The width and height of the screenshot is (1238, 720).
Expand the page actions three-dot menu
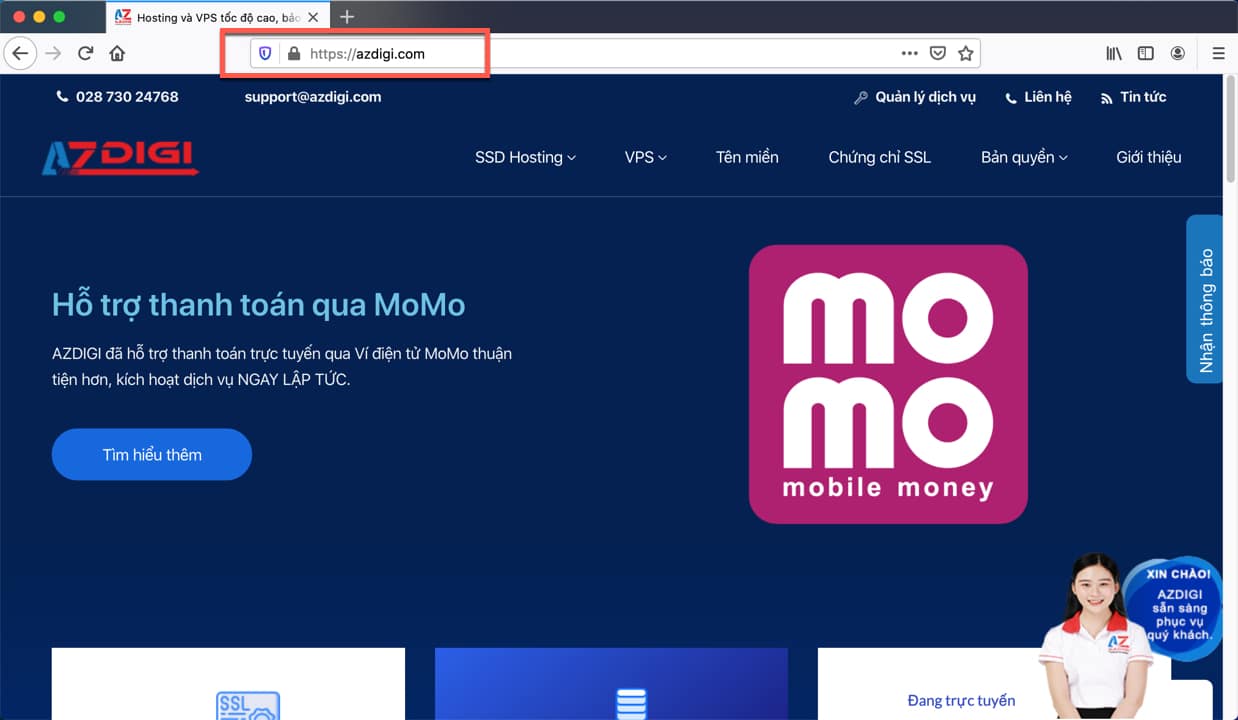[x=909, y=54]
